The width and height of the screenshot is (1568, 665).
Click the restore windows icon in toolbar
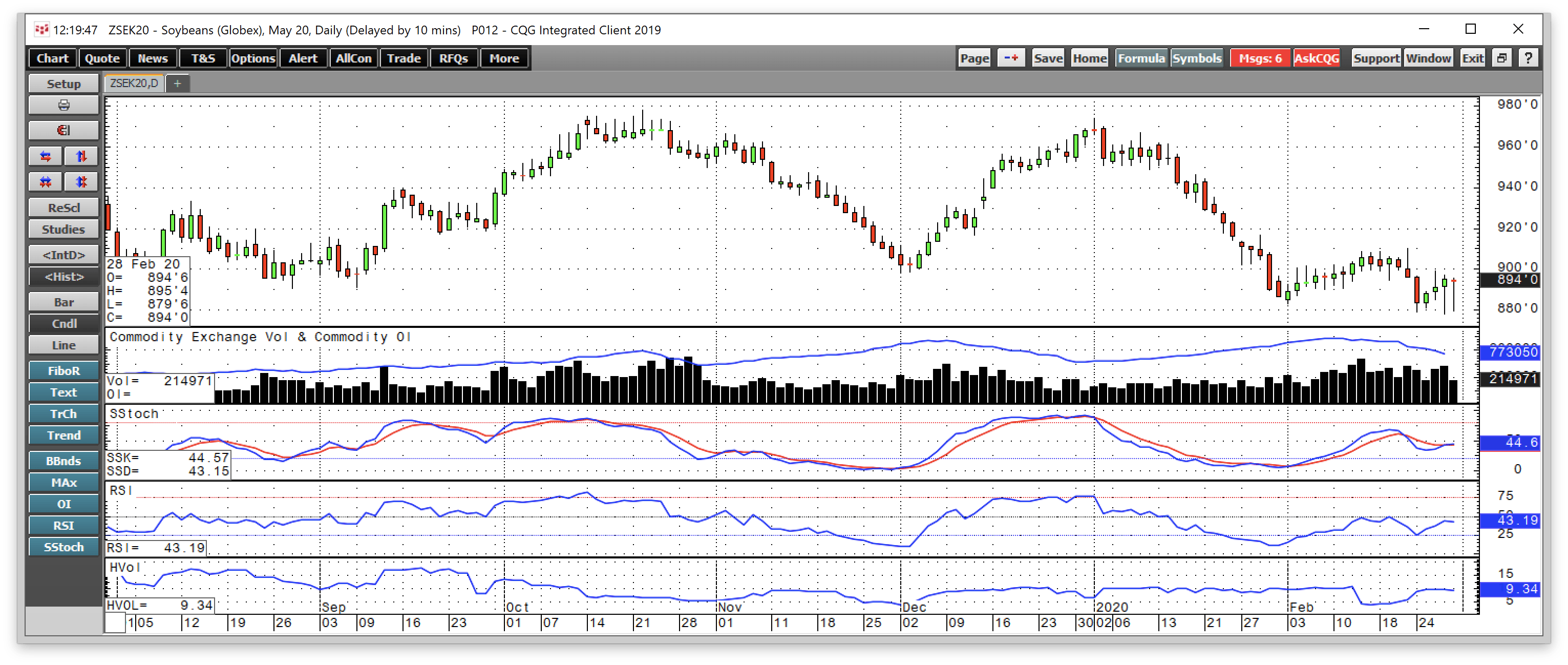(x=1502, y=58)
